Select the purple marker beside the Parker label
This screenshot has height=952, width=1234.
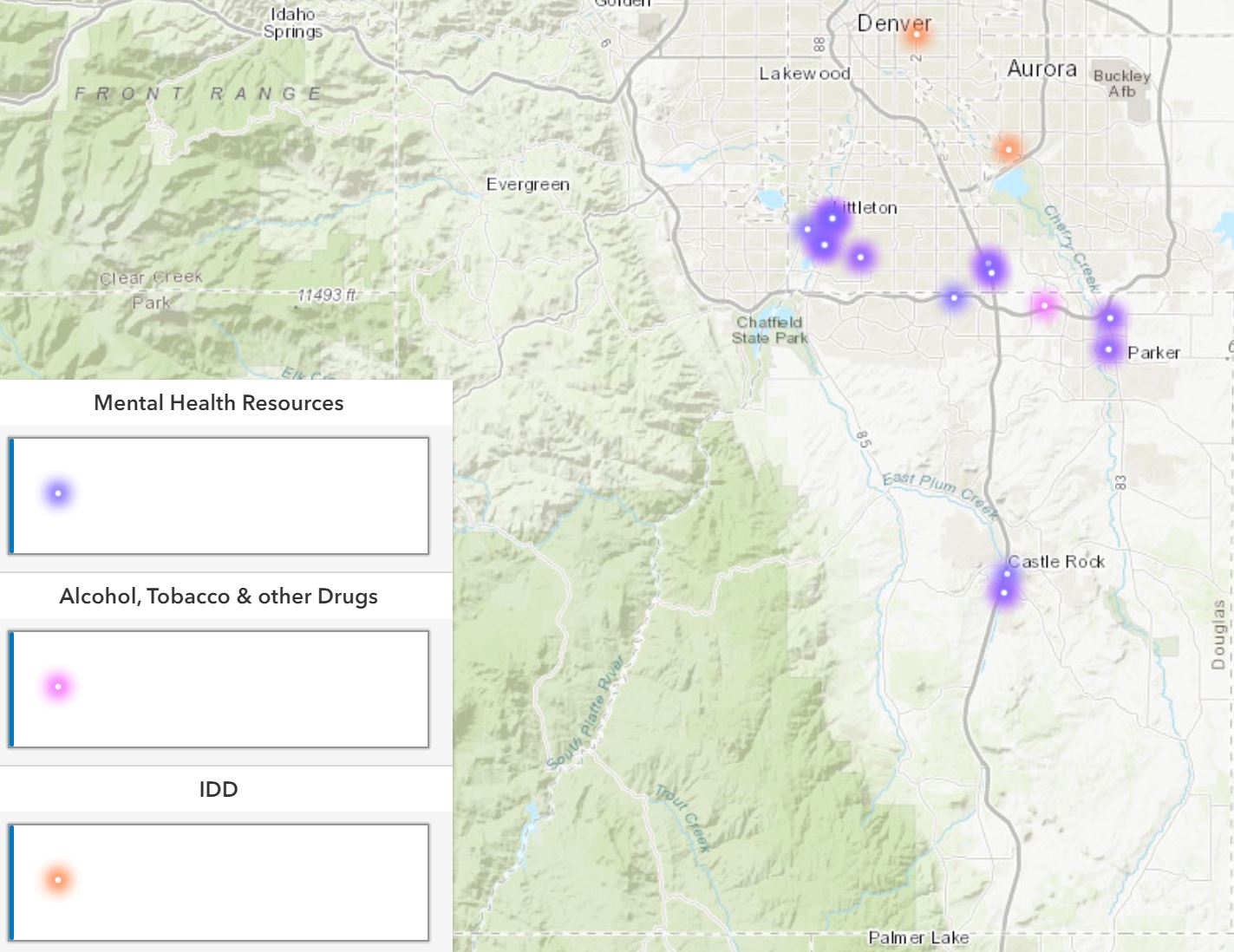(1108, 349)
